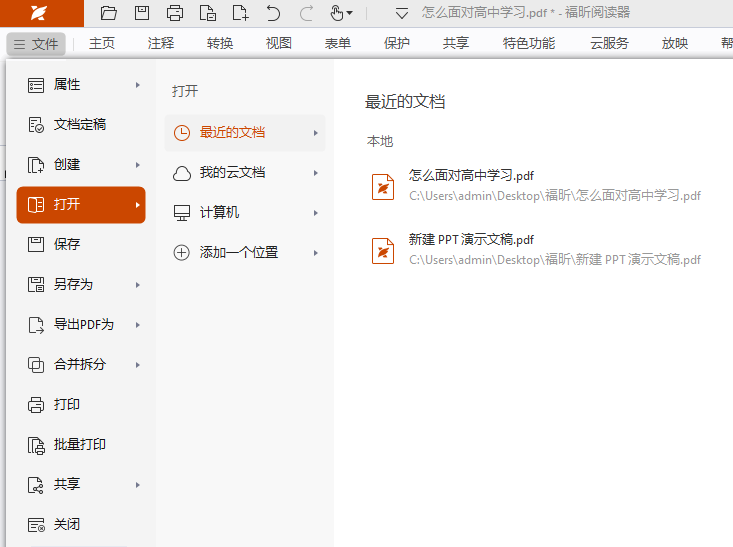Click the 合并拆分 icon

tap(36, 365)
